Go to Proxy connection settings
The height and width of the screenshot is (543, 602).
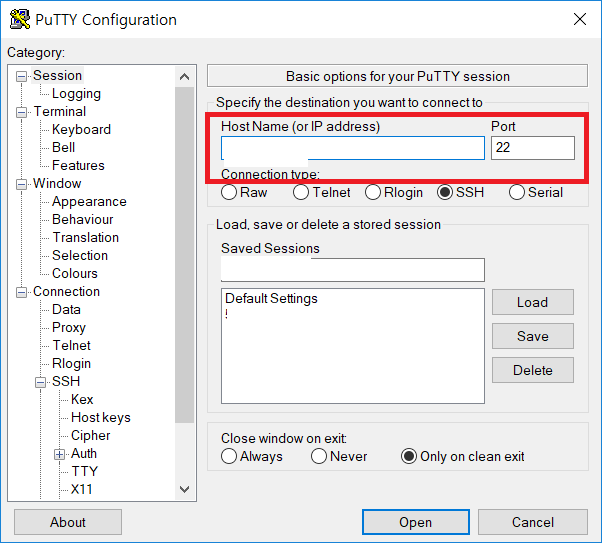click(x=69, y=328)
